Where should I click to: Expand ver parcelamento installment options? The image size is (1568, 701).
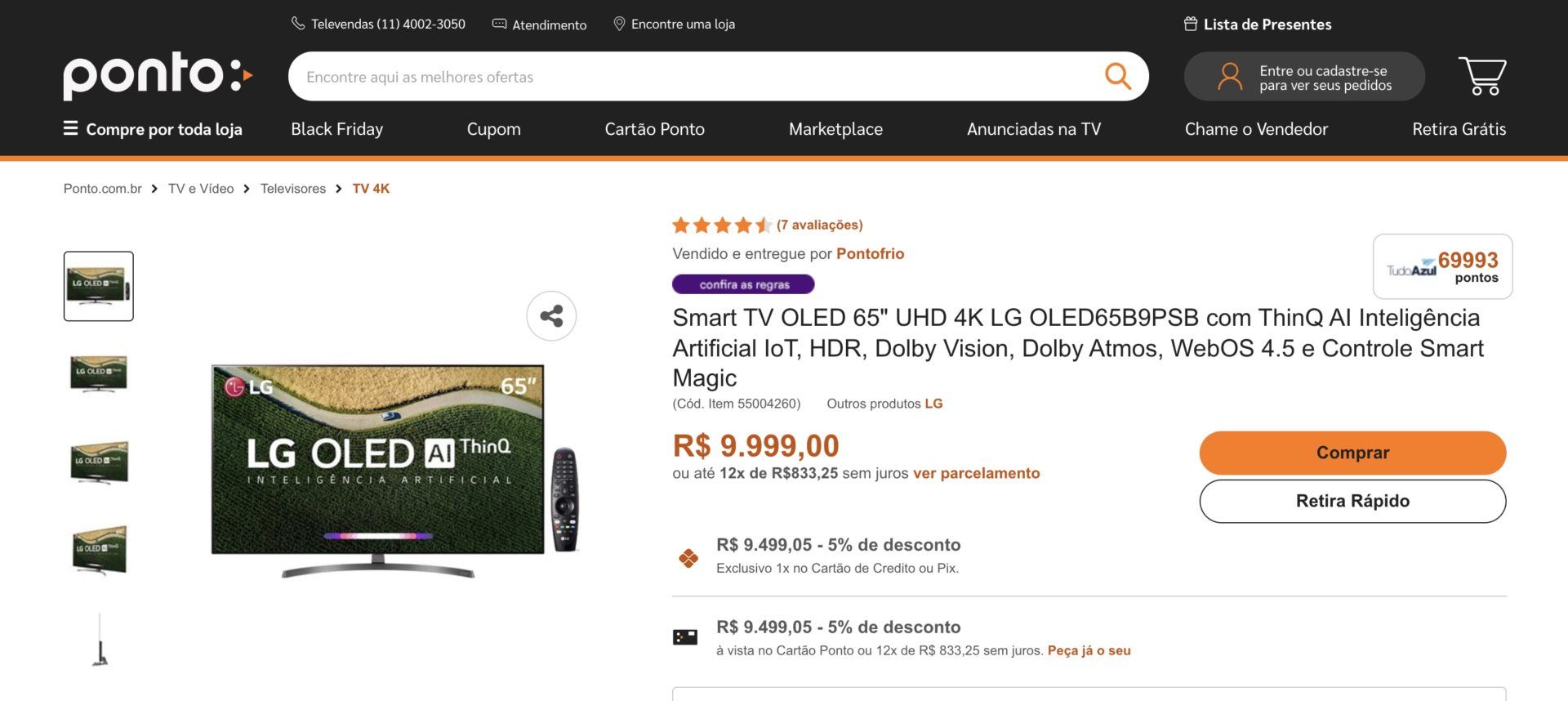pos(976,473)
